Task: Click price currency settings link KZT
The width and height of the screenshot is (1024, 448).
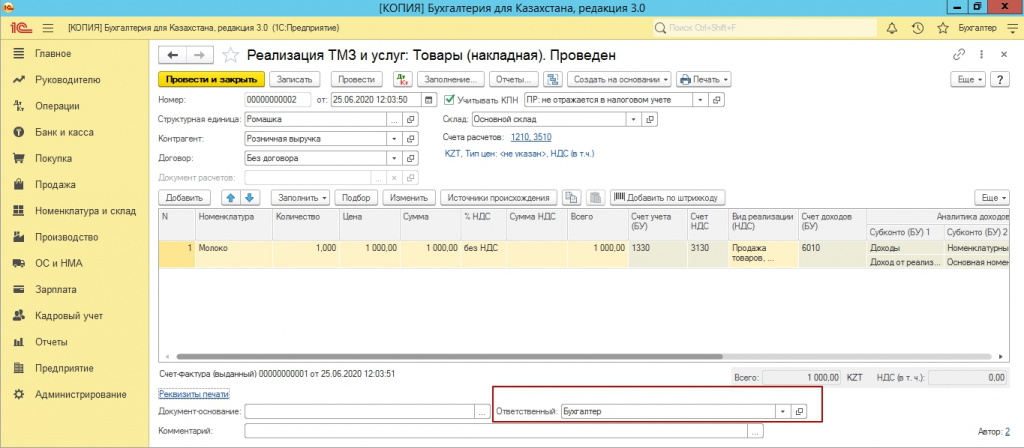Action: [519, 154]
